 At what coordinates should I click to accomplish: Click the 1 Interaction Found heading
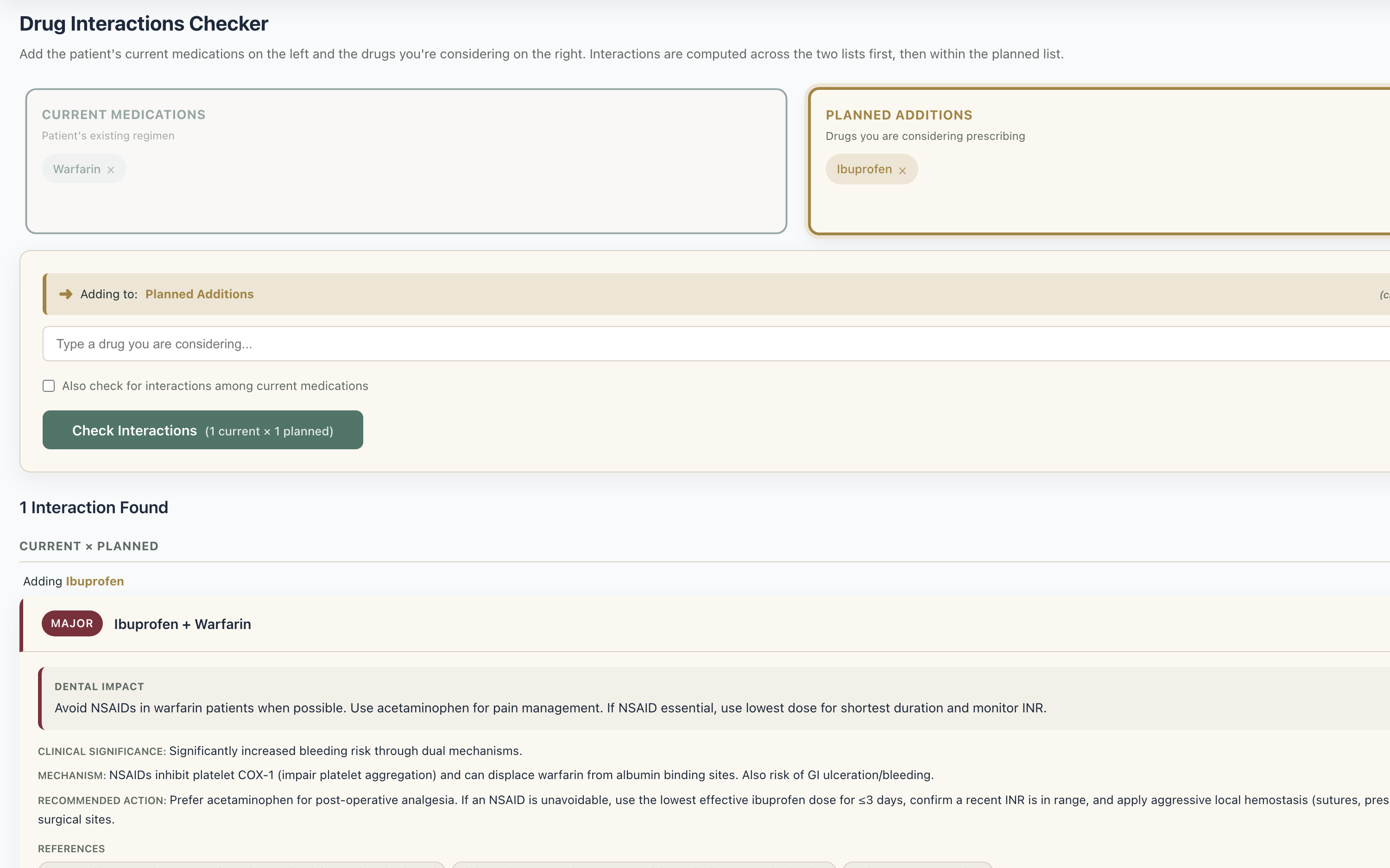tap(94, 508)
